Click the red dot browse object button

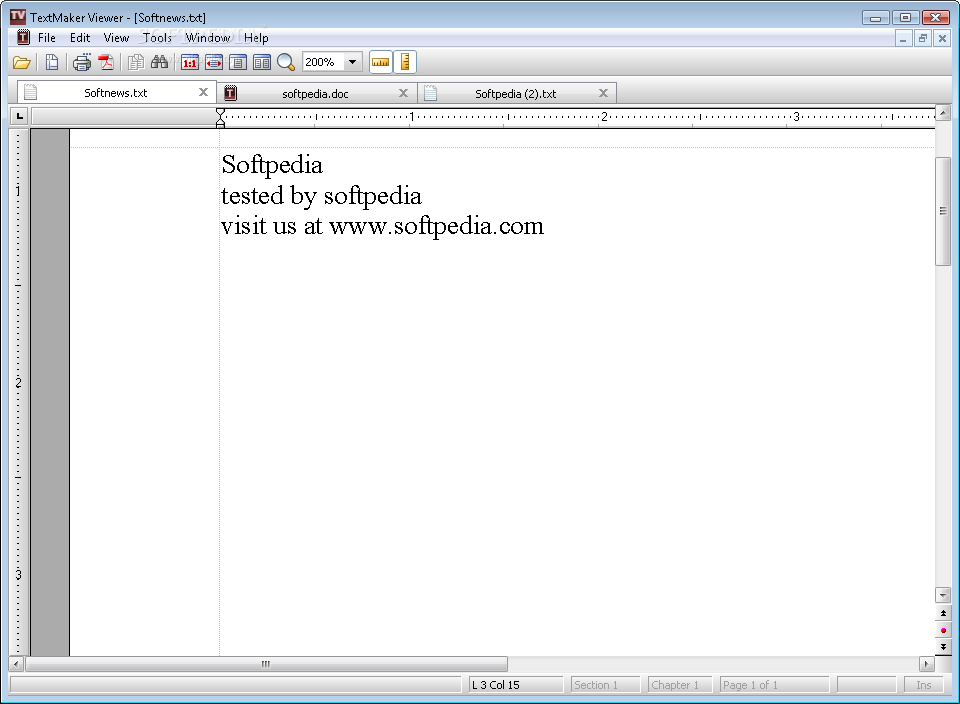pyautogui.click(x=943, y=631)
